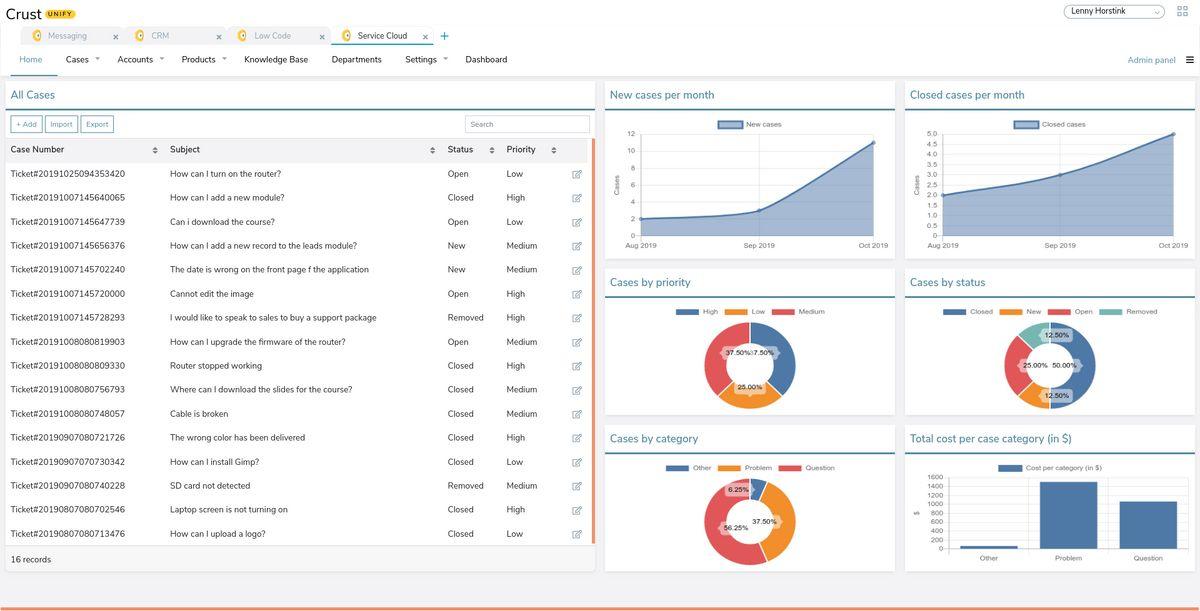Expand the Cases menu dropdown
Screen dimensions: 1200x611
pyautogui.click(x=97, y=59)
